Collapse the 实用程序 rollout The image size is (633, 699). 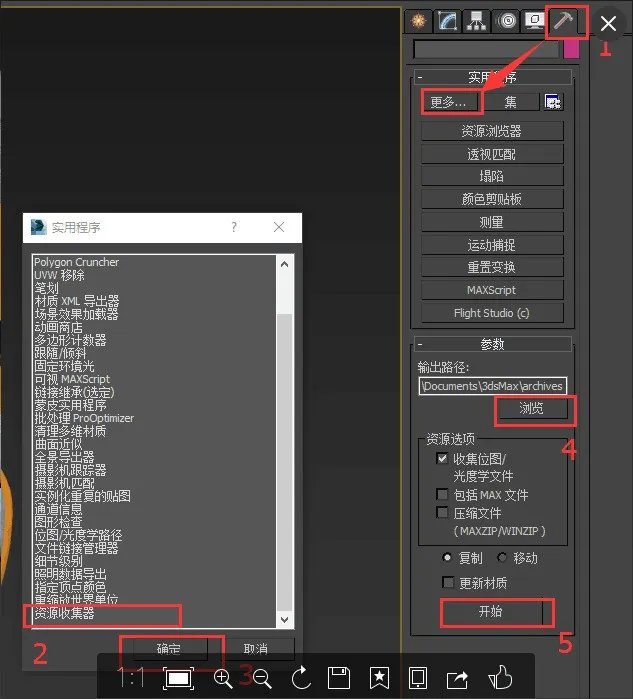tap(493, 77)
